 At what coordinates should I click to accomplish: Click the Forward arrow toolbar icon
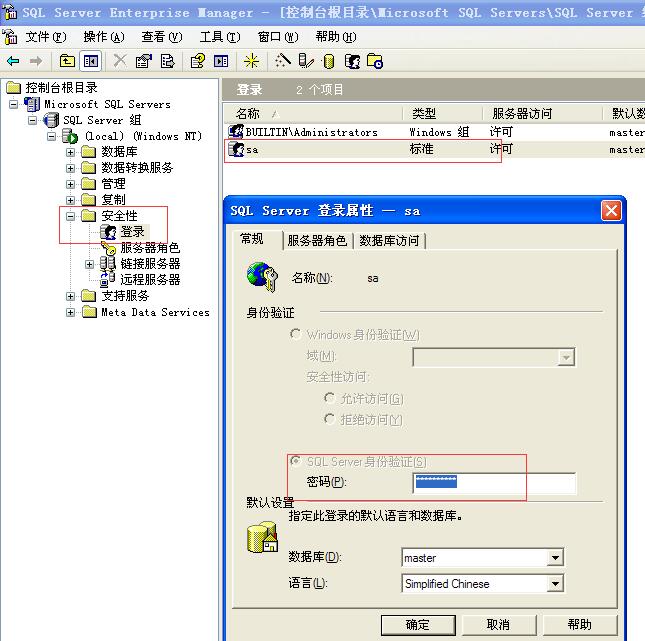tap(36, 61)
